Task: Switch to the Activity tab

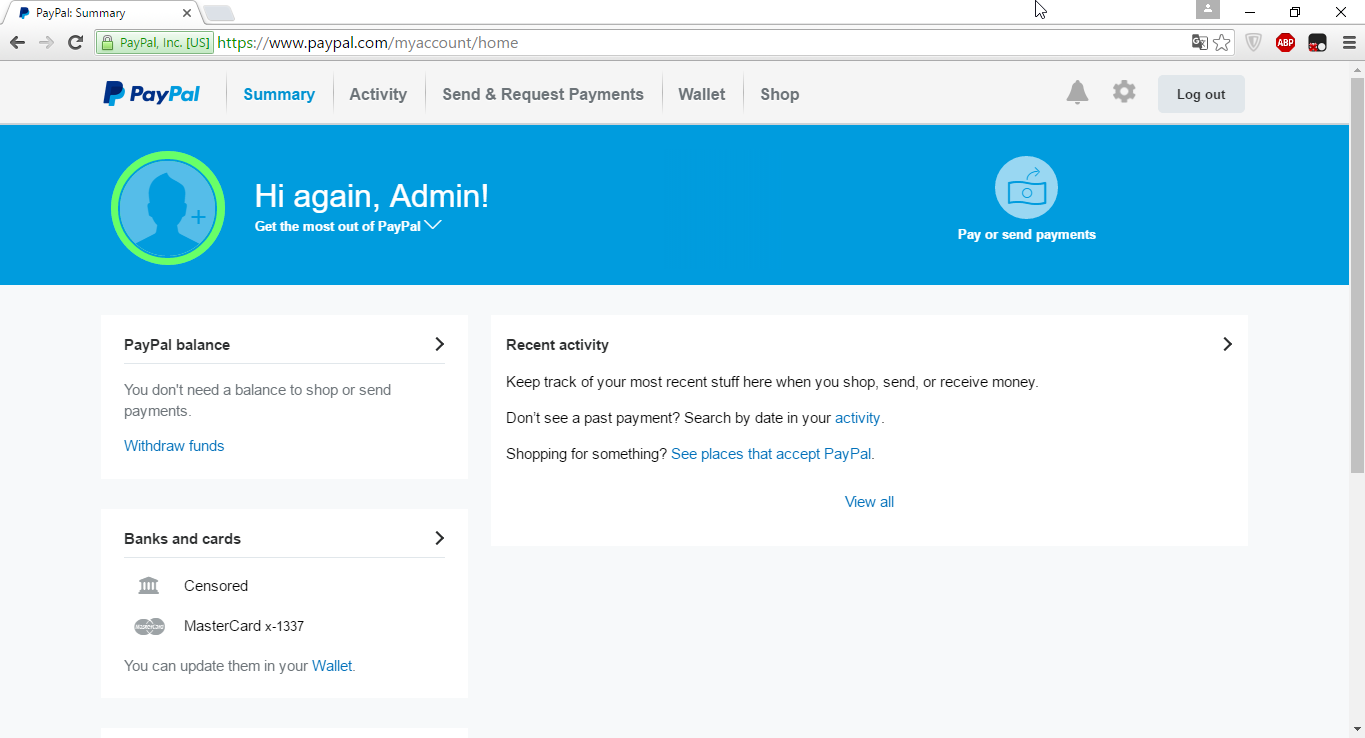Action: click(x=378, y=93)
